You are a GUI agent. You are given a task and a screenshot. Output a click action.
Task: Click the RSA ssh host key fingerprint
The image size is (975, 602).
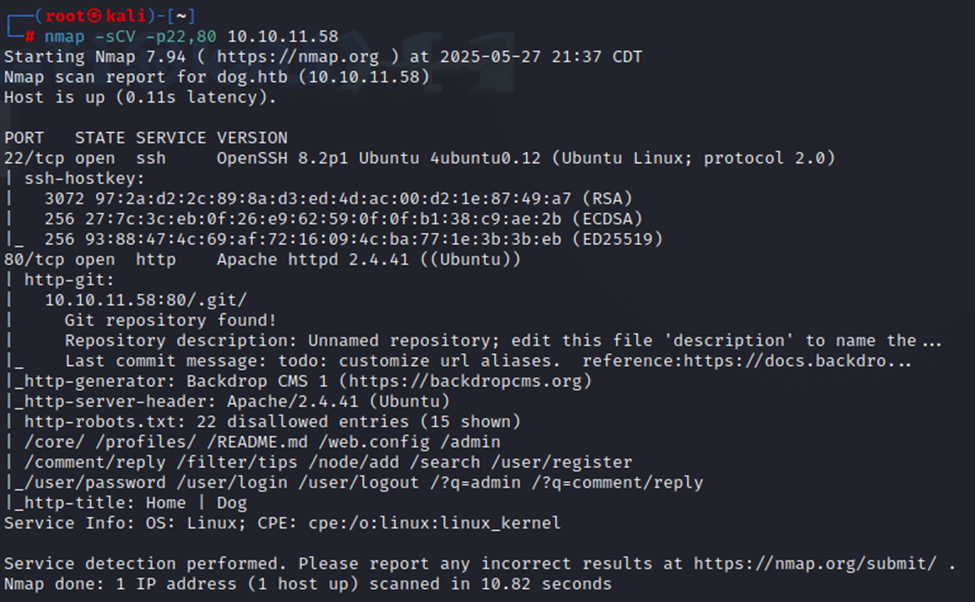coord(307,199)
